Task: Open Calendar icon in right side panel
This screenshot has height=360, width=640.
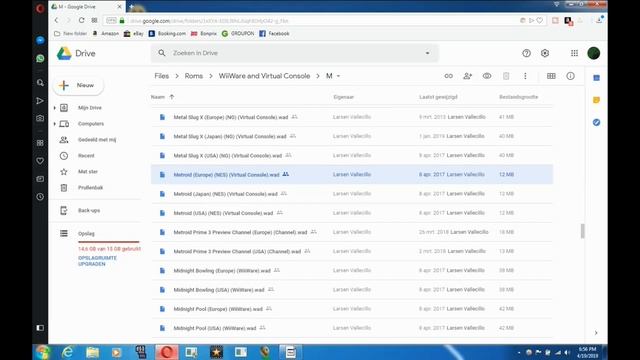Action: coord(596,78)
